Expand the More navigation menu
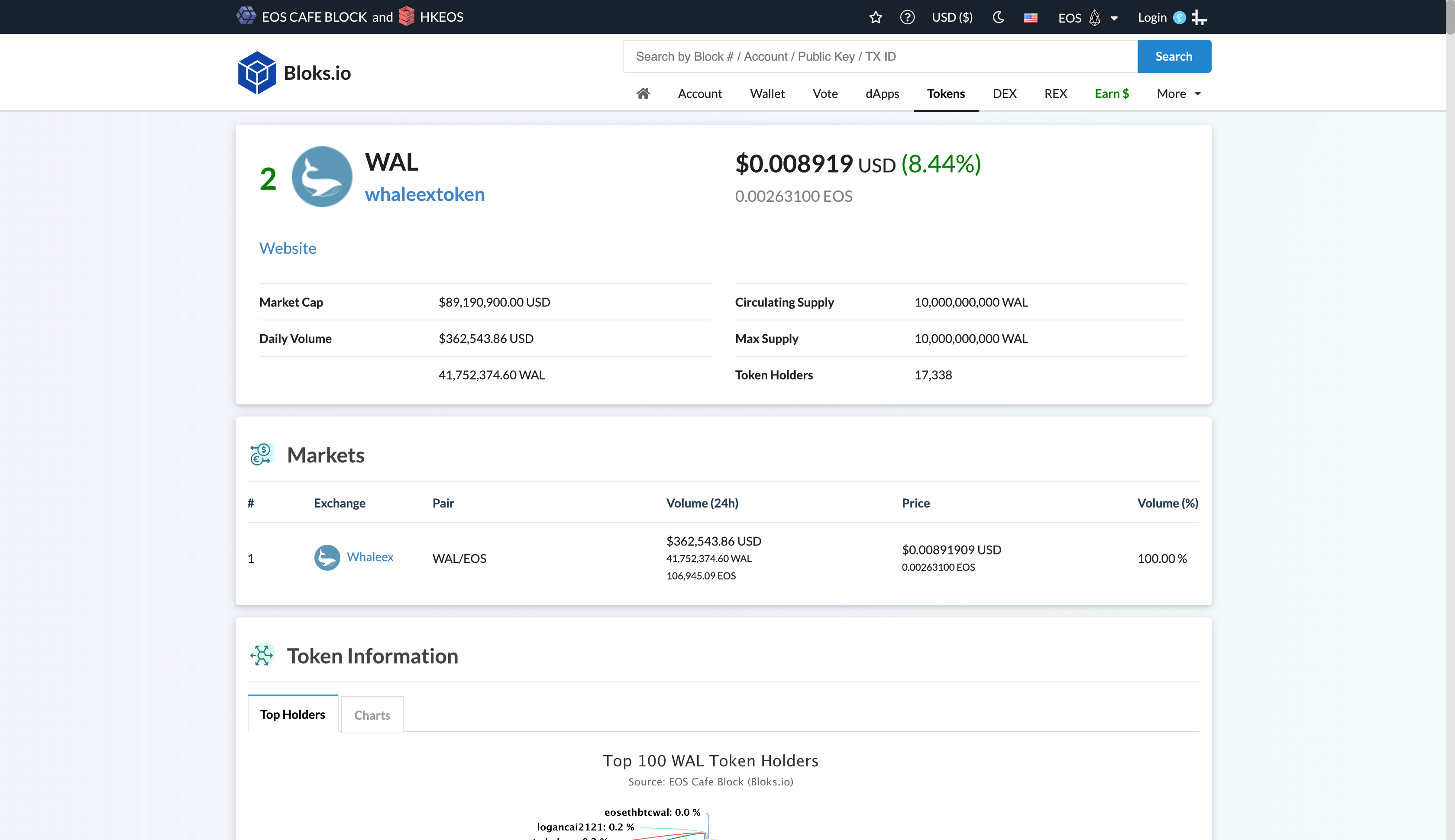This screenshot has width=1455, height=840. point(1178,94)
